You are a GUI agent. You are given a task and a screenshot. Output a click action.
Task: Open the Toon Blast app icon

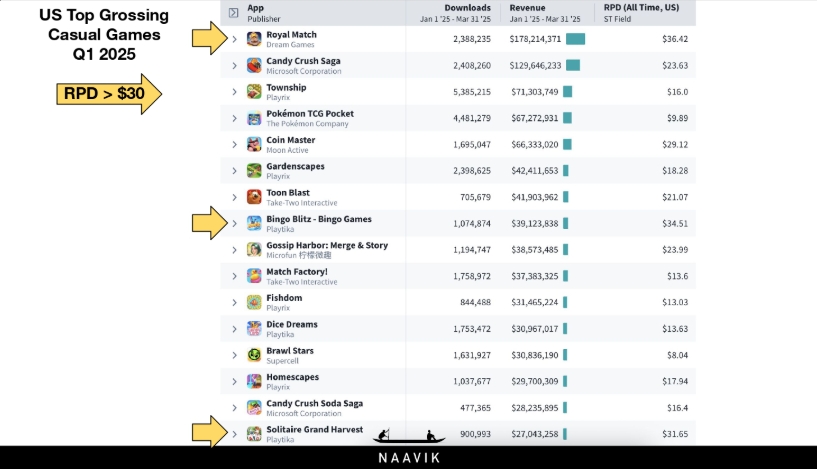point(254,197)
